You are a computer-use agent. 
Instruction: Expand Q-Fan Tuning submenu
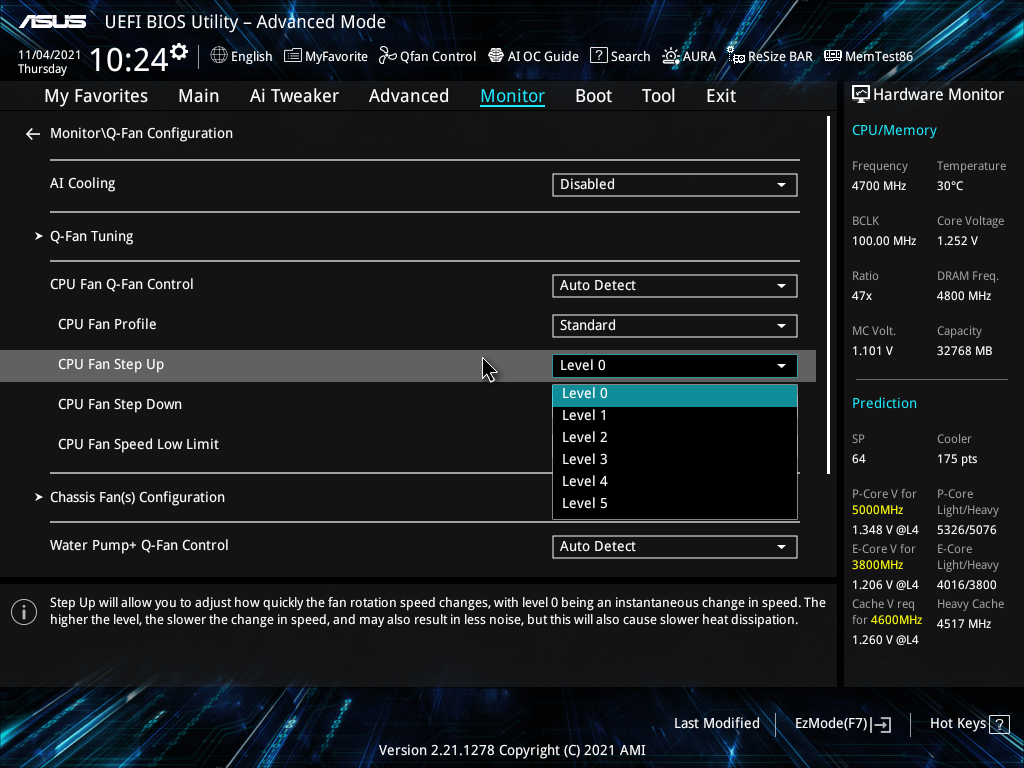(x=91, y=236)
